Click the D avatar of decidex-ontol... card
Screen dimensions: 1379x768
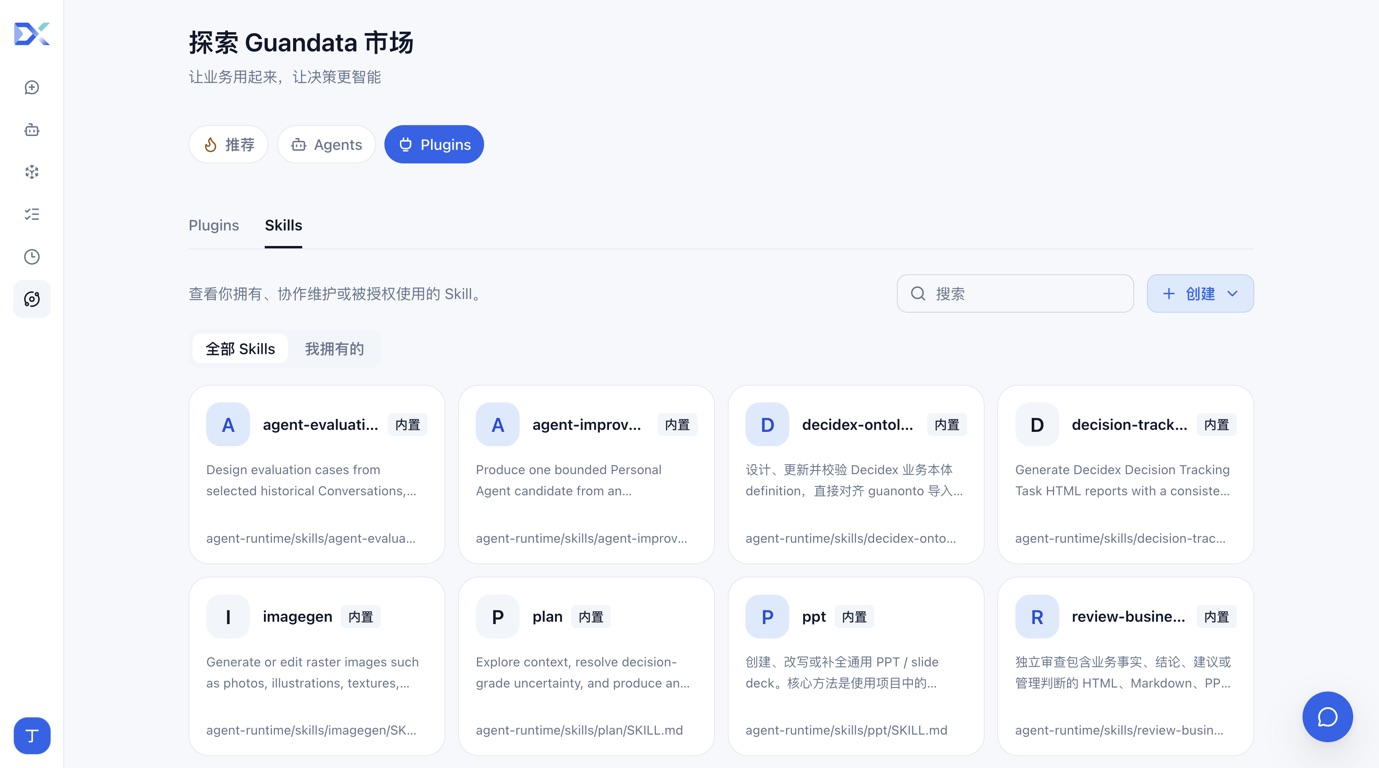[767, 425]
